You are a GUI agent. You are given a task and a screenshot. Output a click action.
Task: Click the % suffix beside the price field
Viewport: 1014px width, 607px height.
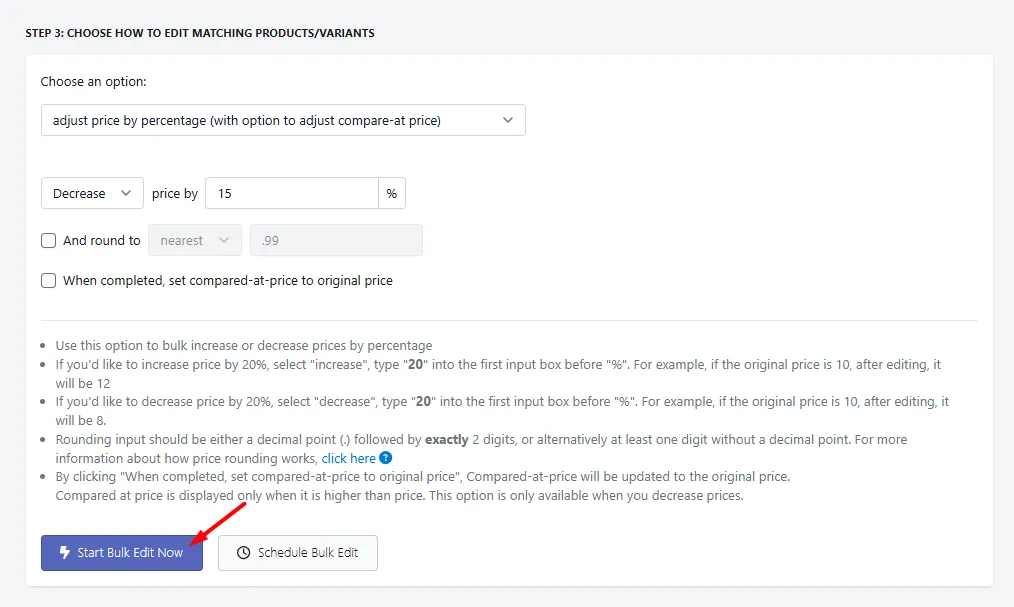(x=392, y=193)
